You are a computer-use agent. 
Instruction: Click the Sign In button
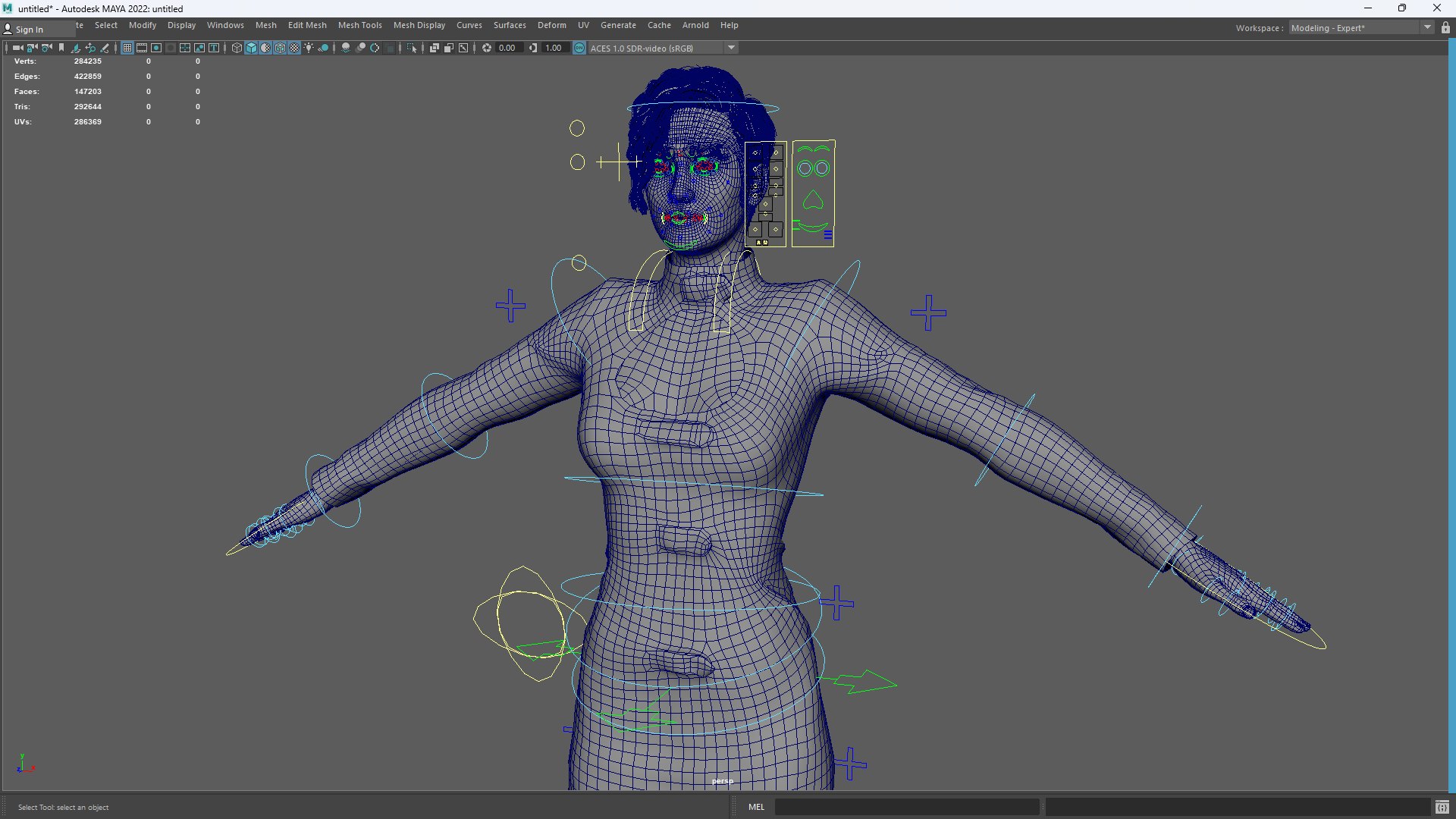pyautogui.click(x=29, y=30)
